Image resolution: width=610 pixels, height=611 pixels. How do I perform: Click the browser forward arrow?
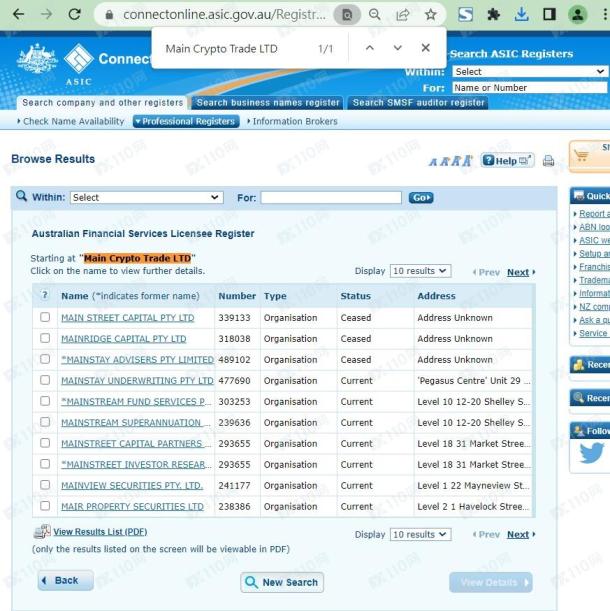(x=47, y=15)
